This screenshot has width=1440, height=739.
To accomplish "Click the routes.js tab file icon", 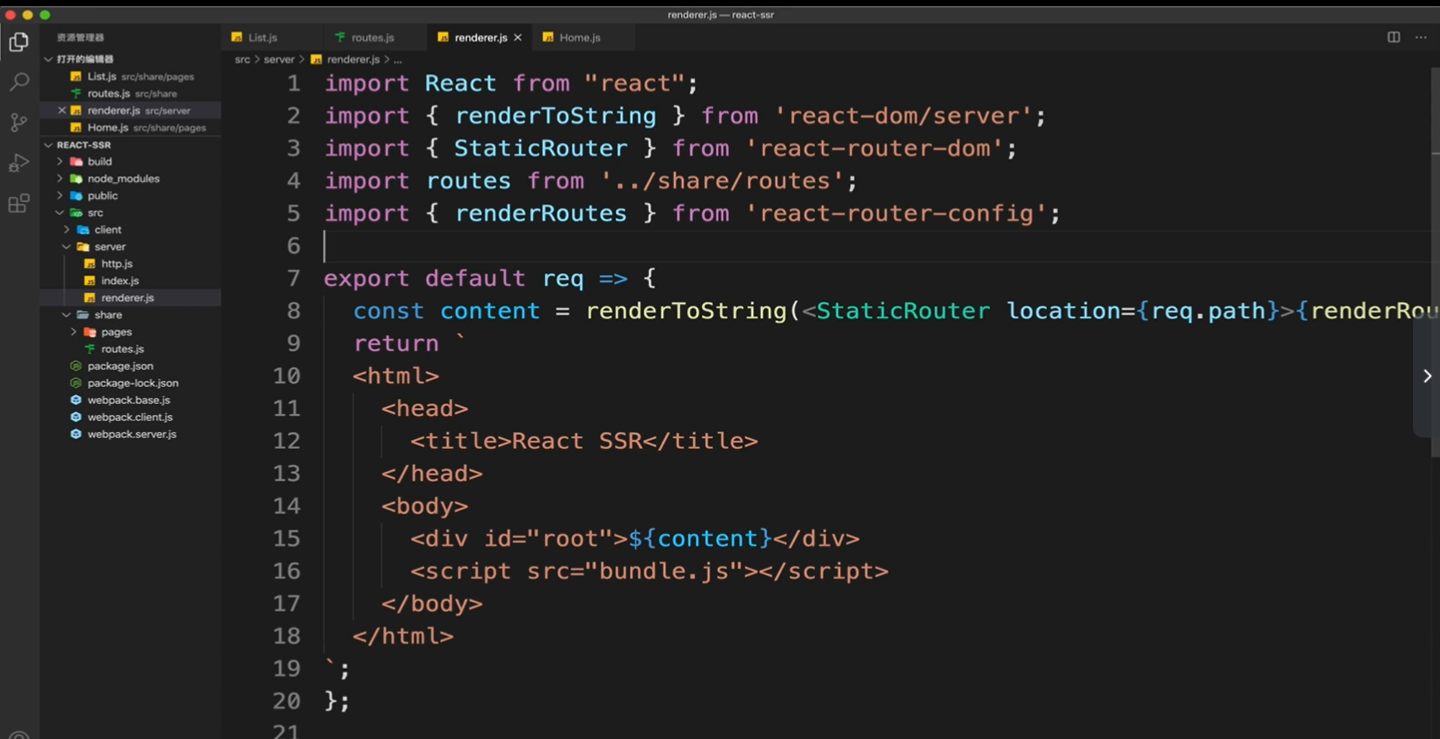I will [340, 37].
